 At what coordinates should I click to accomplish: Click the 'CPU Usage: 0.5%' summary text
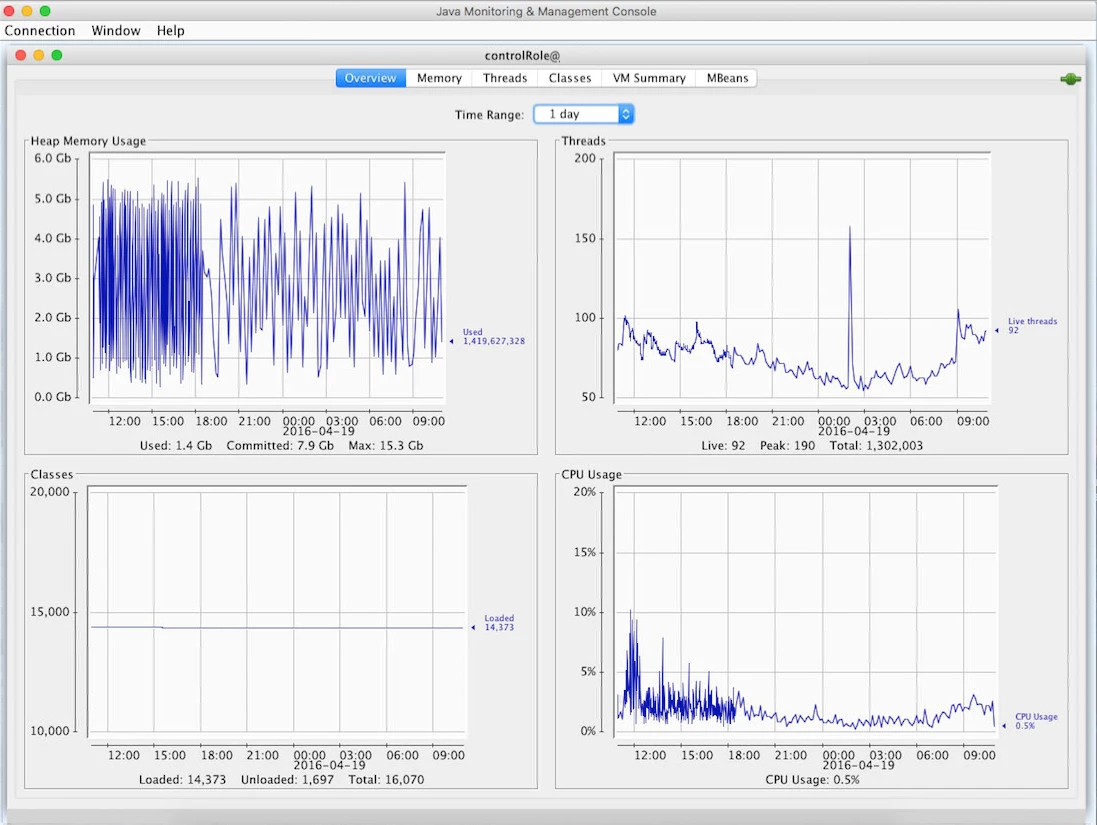click(x=812, y=780)
